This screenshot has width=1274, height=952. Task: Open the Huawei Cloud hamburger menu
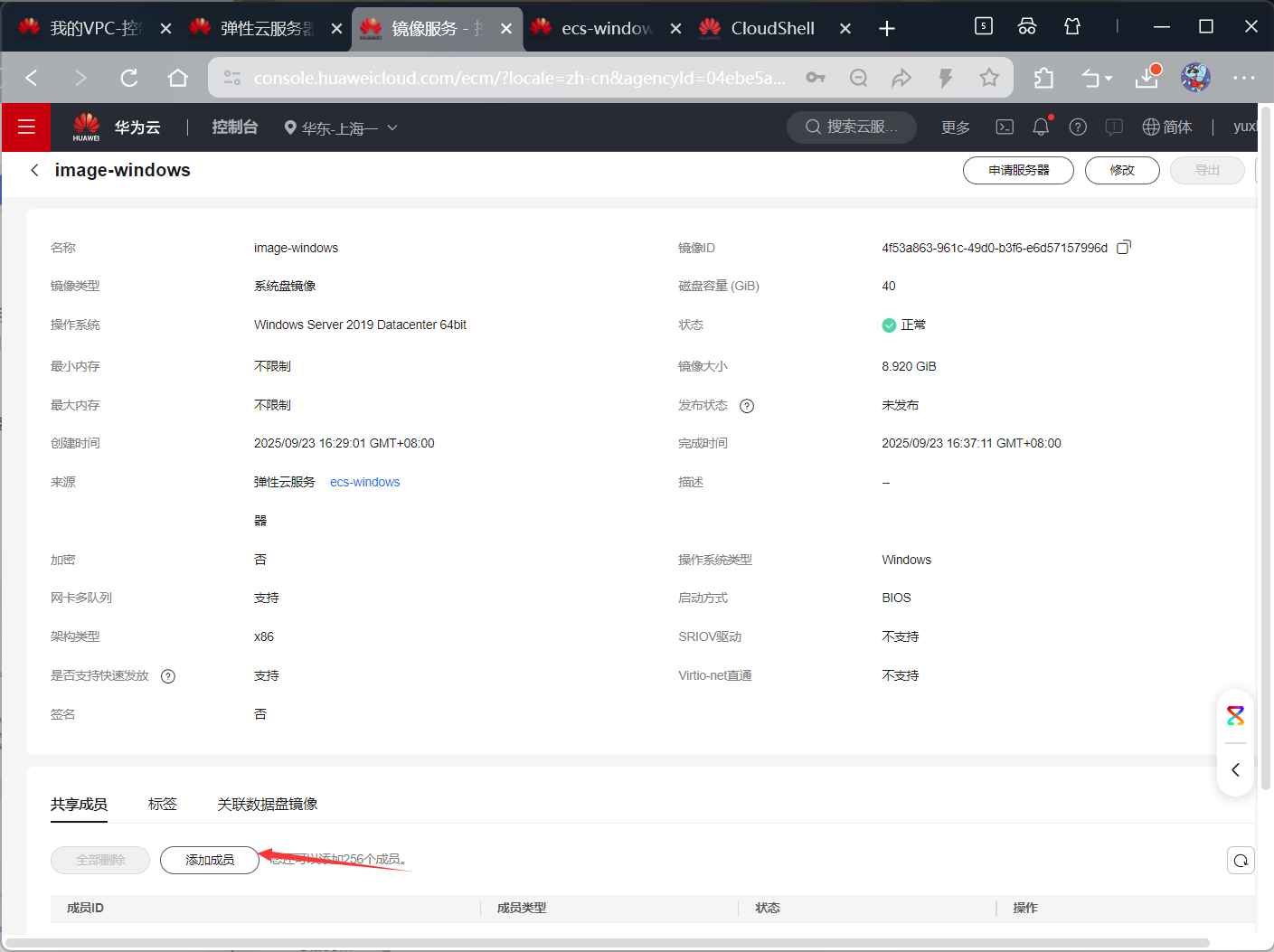[x=26, y=127]
